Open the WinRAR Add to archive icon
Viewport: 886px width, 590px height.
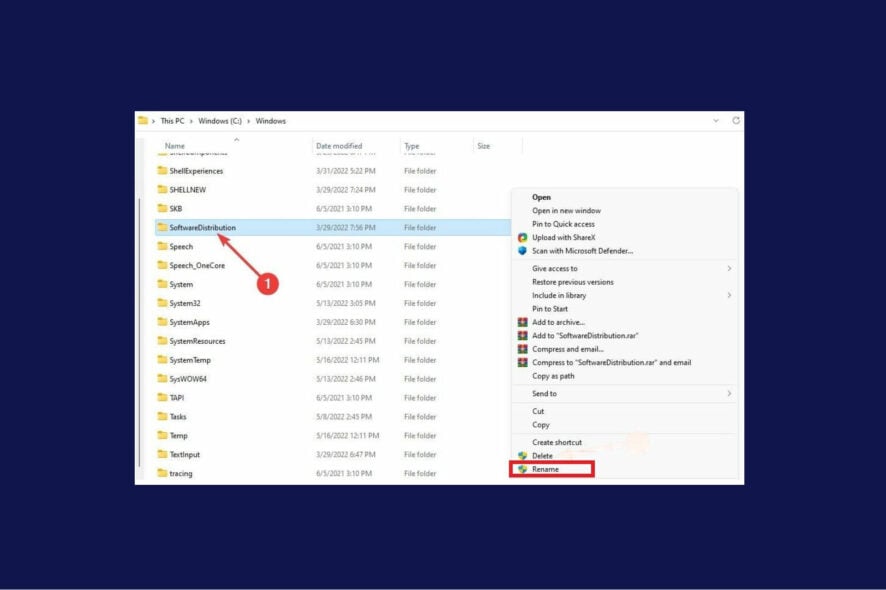[x=522, y=321]
